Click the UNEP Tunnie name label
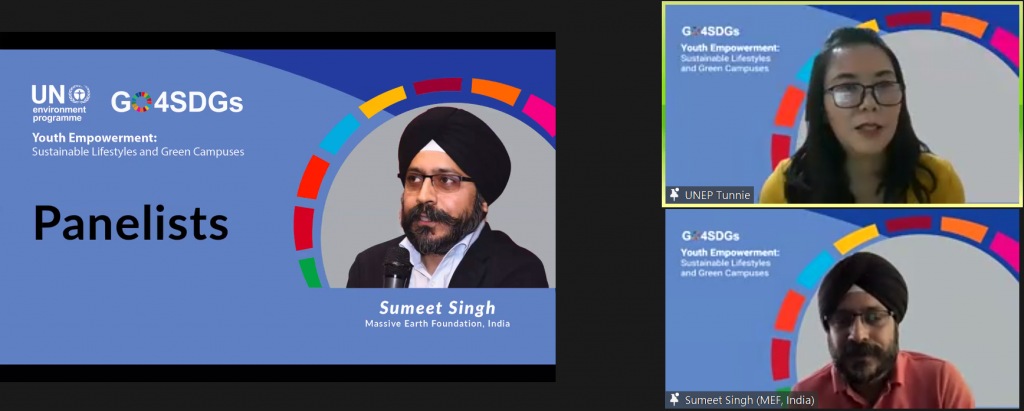 717,195
